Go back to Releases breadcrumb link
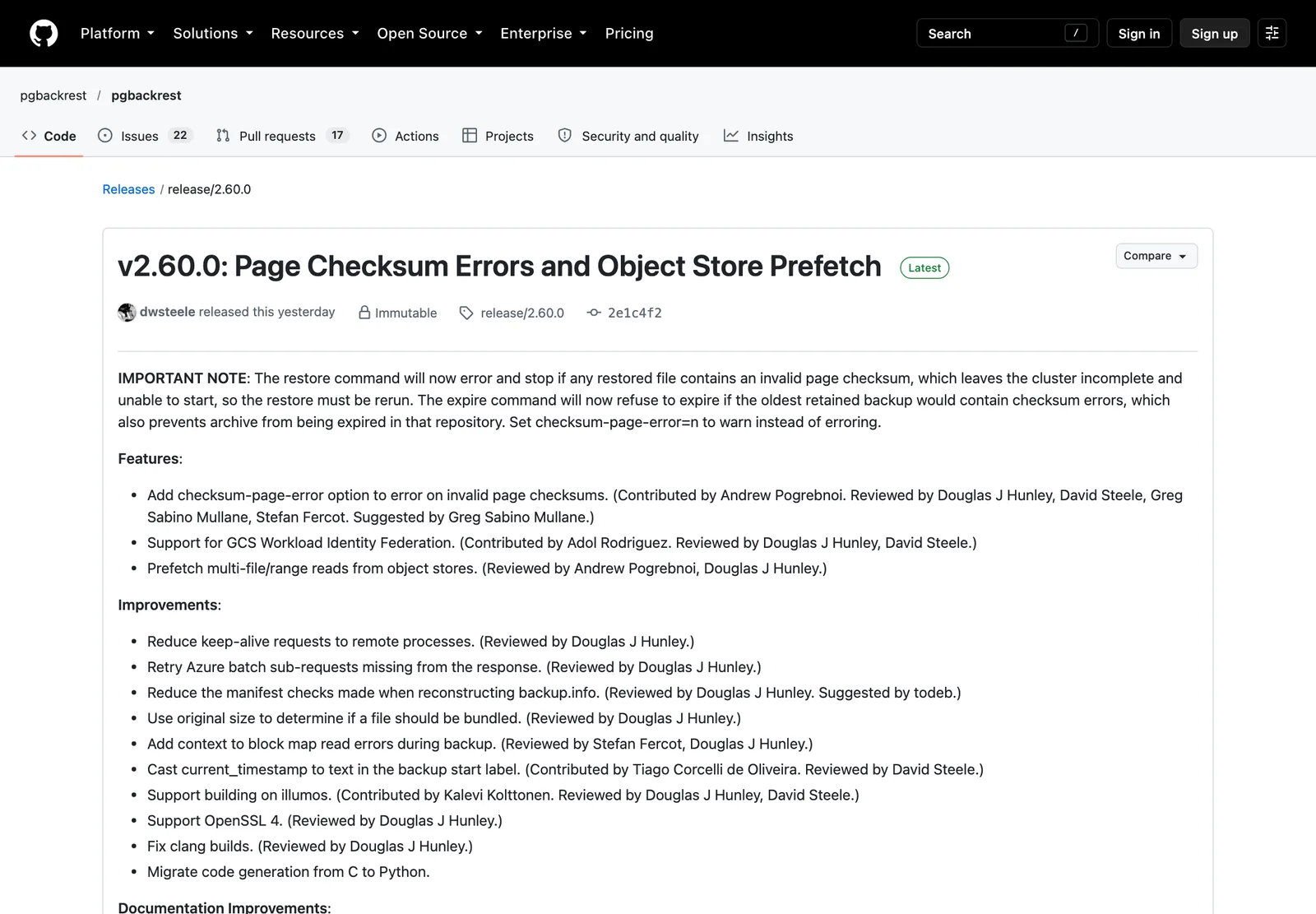 coord(128,189)
